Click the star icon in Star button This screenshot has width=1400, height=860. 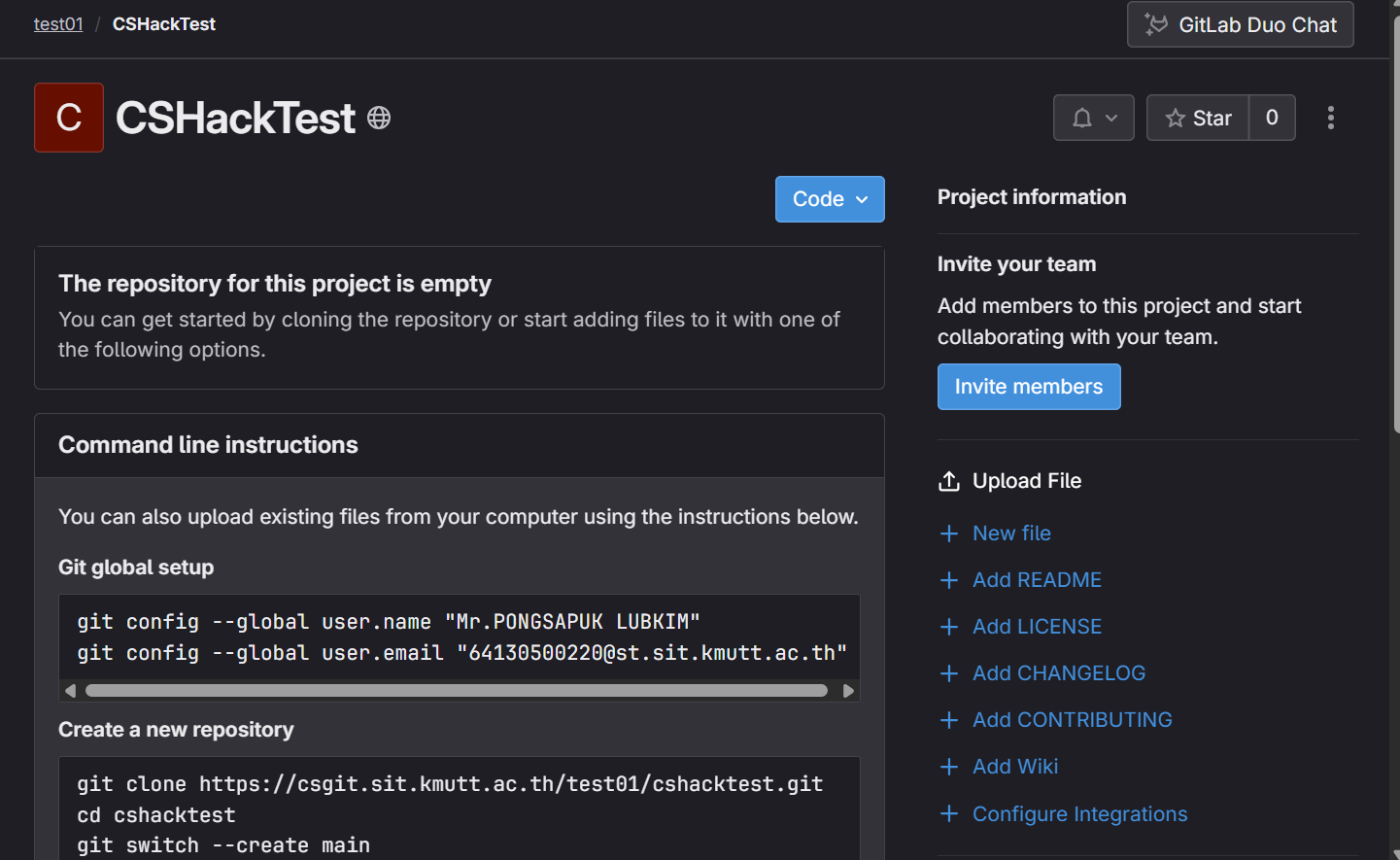click(x=1176, y=118)
